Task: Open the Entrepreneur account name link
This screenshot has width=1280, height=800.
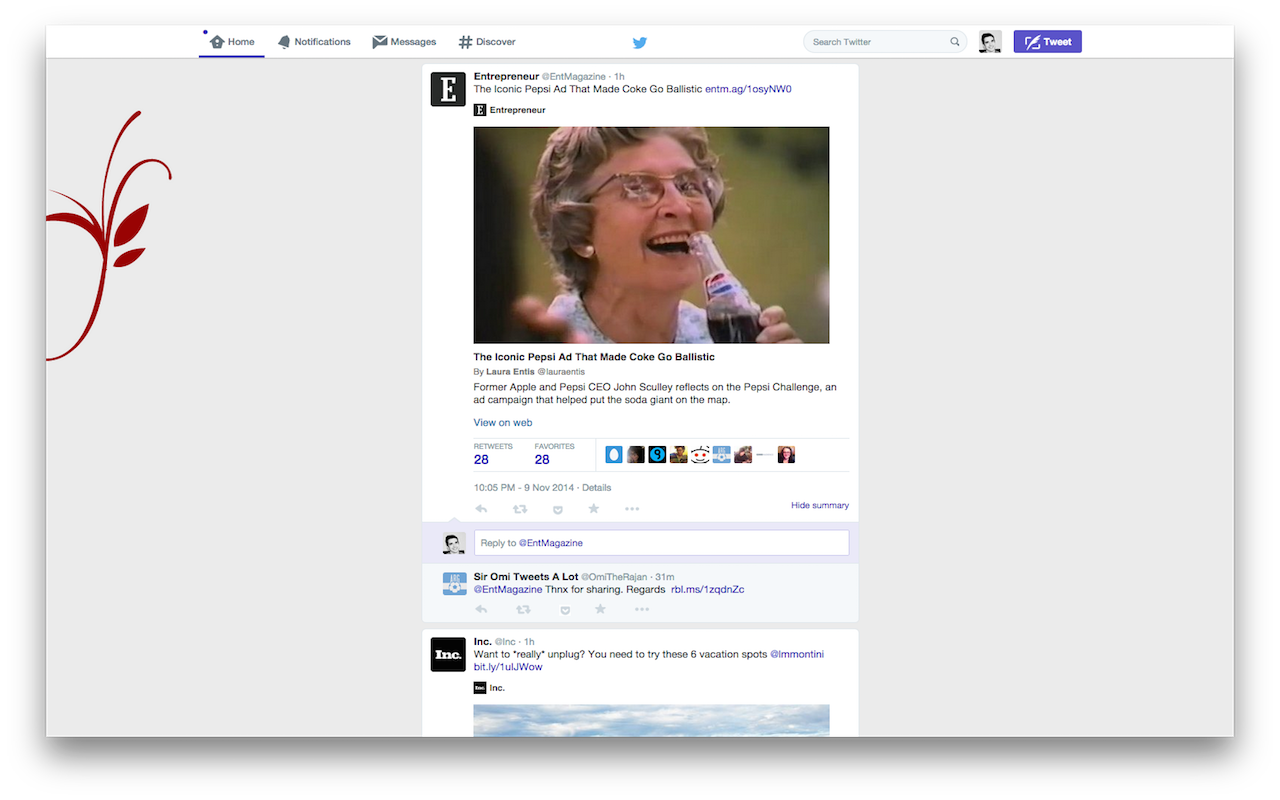Action: pyautogui.click(x=506, y=76)
